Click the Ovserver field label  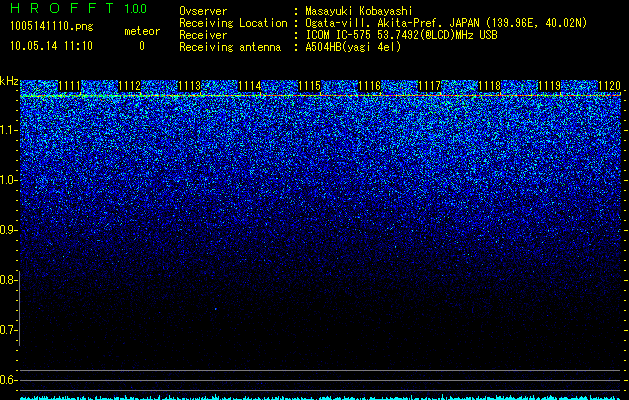click(203, 12)
